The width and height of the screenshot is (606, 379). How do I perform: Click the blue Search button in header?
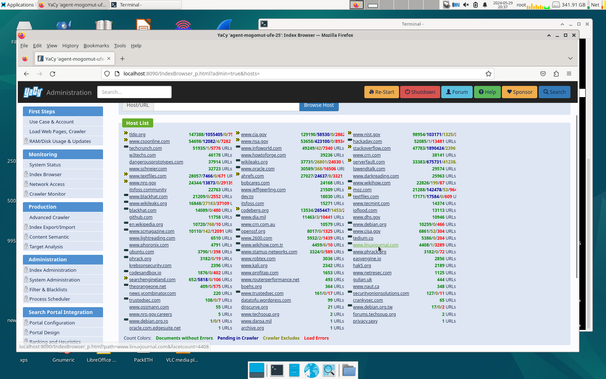pos(554,92)
